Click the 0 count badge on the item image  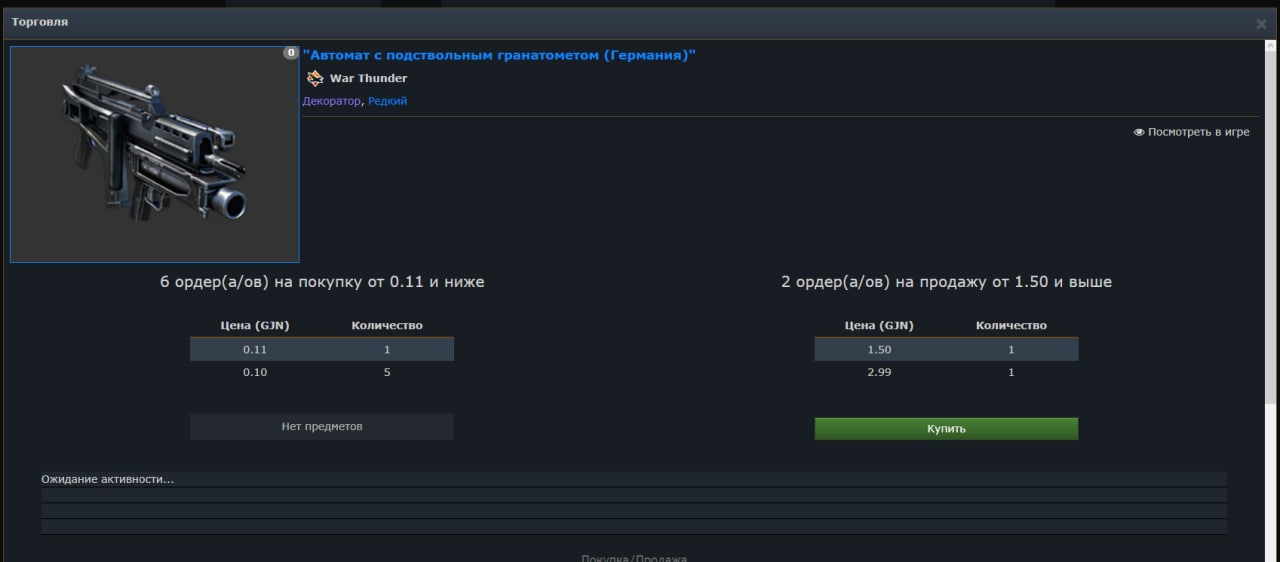291,53
